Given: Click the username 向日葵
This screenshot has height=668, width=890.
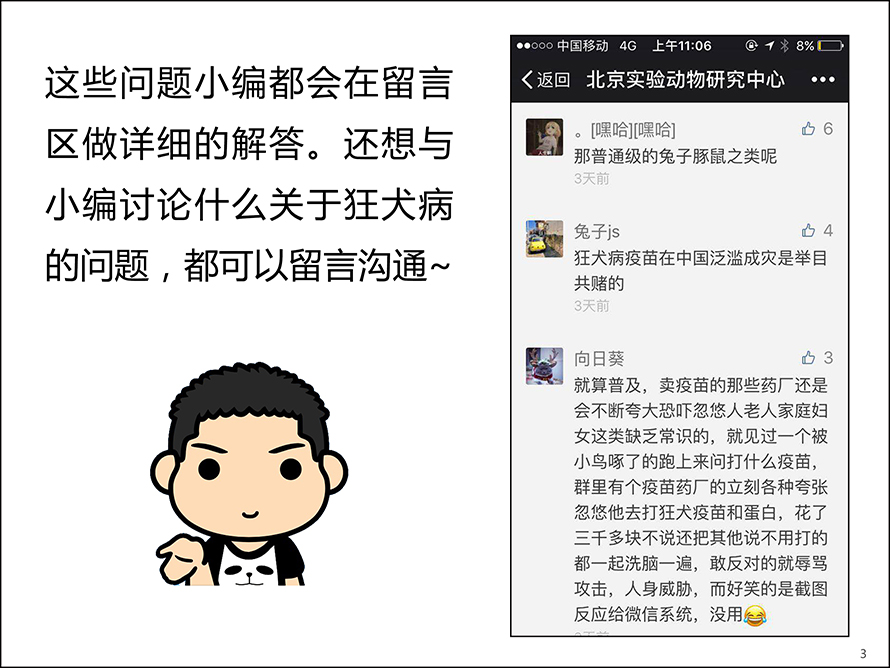Looking at the screenshot, I should [599, 359].
